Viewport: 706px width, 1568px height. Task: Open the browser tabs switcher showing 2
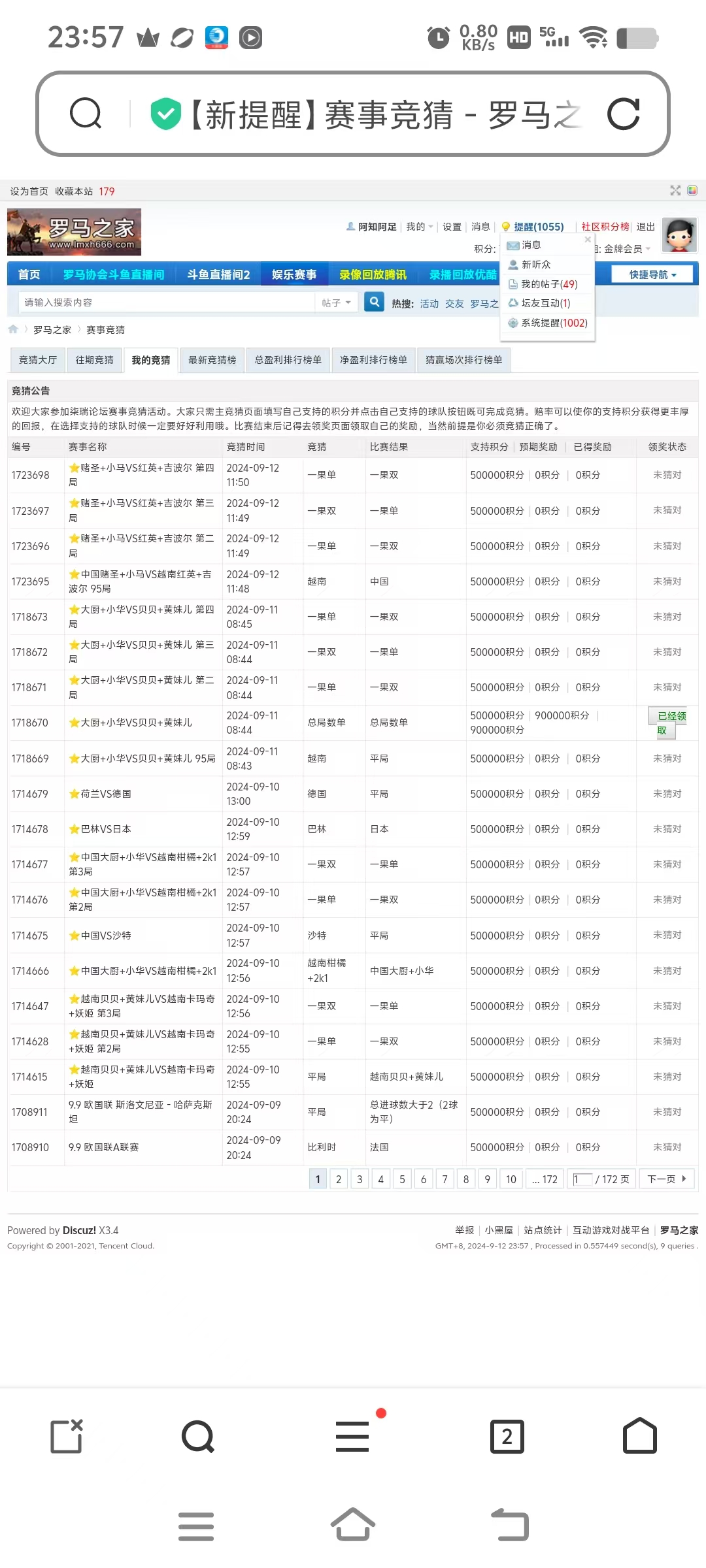[x=507, y=1437]
